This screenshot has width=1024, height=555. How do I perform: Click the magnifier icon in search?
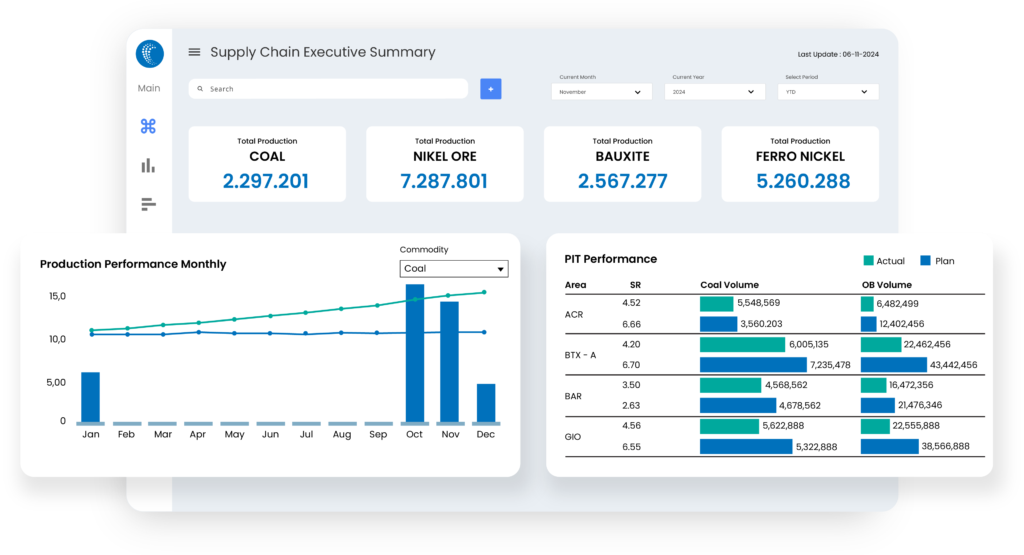[x=200, y=89]
